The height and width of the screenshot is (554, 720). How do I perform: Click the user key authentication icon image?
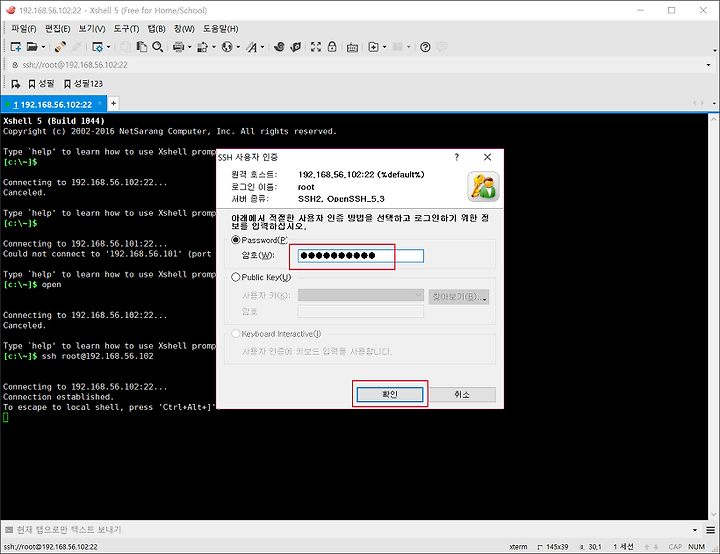pos(484,187)
